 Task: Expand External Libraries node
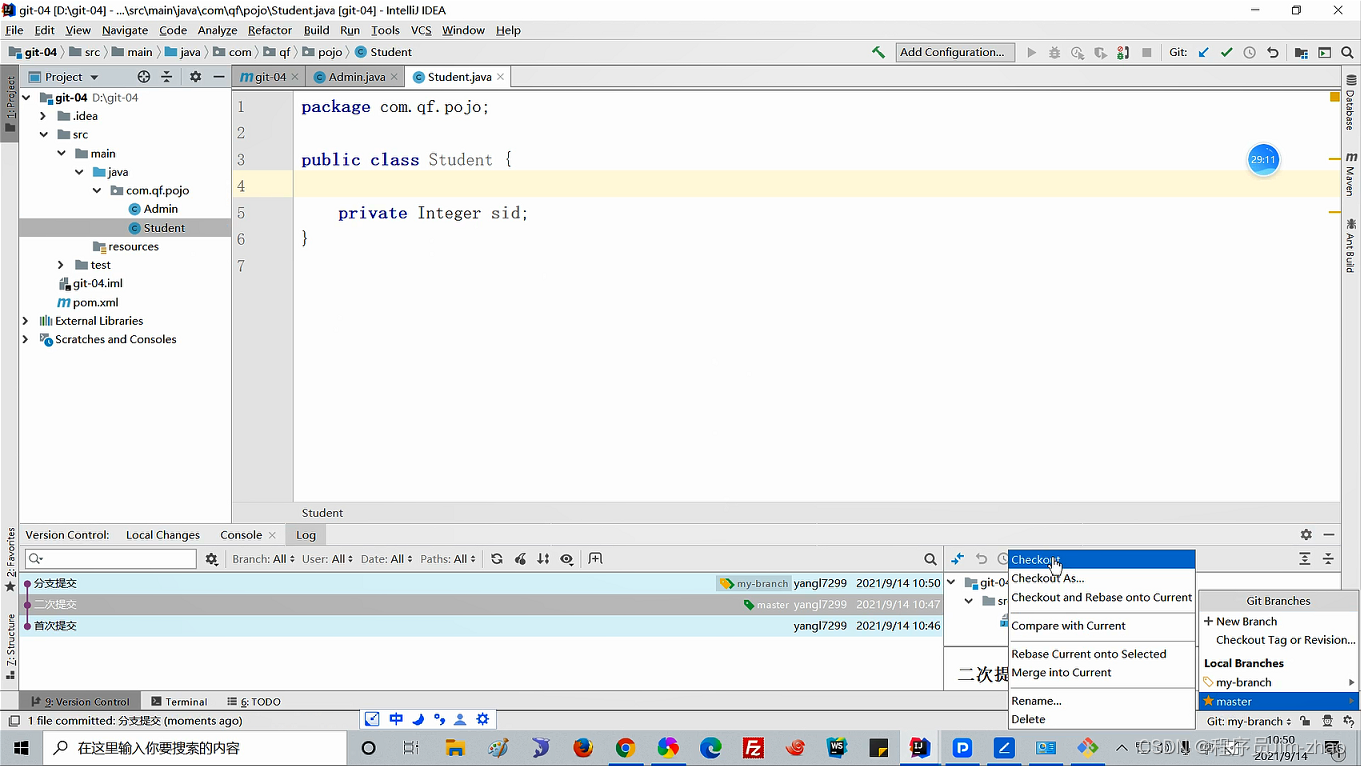click(26, 321)
